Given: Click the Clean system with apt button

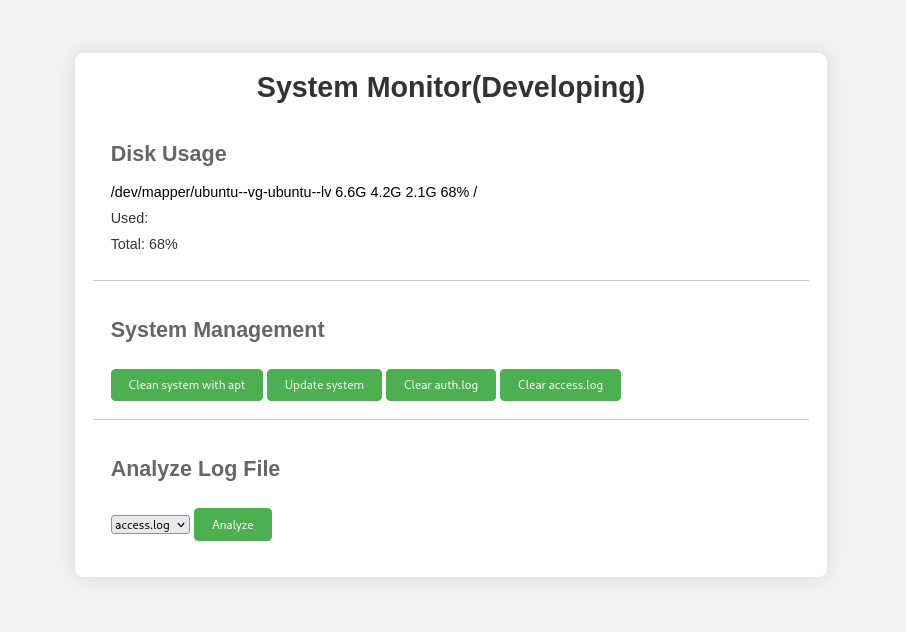Looking at the screenshot, I should (187, 385).
